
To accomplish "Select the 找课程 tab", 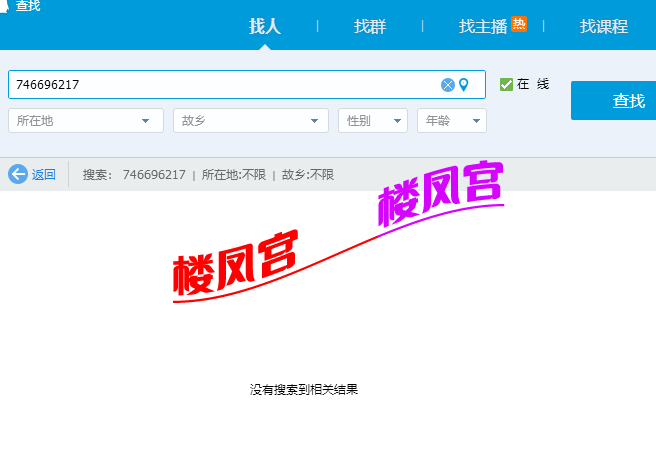I will pos(604,27).
